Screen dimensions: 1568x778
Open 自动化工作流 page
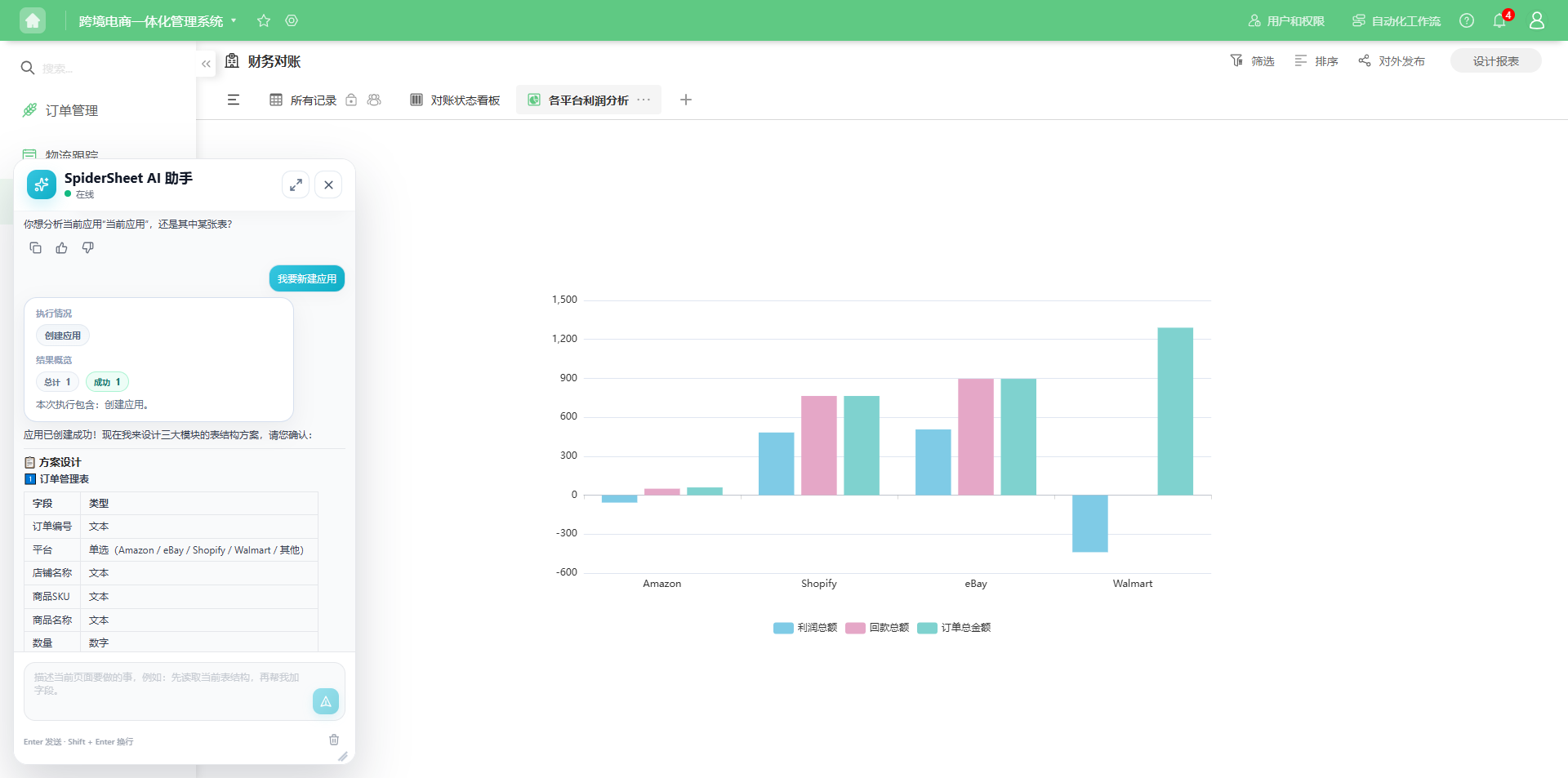click(x=1396, y=20)
